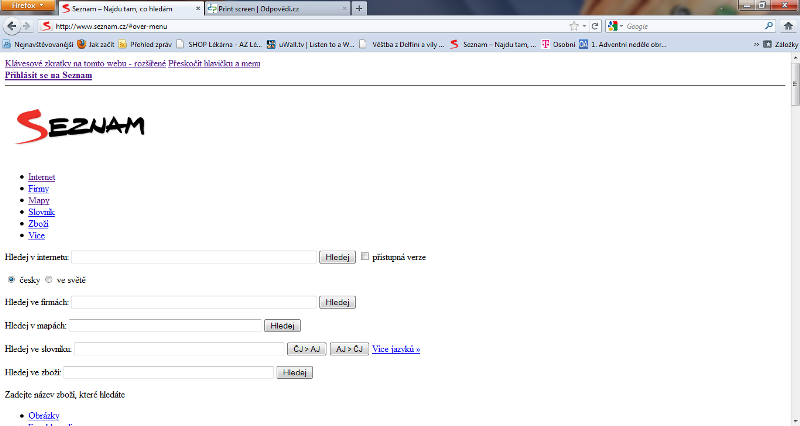Image resolution: width=800 pixels, height=426 pixels.
Task: Open 1. Adventní neděle bookmark
Action: [622, 44]
